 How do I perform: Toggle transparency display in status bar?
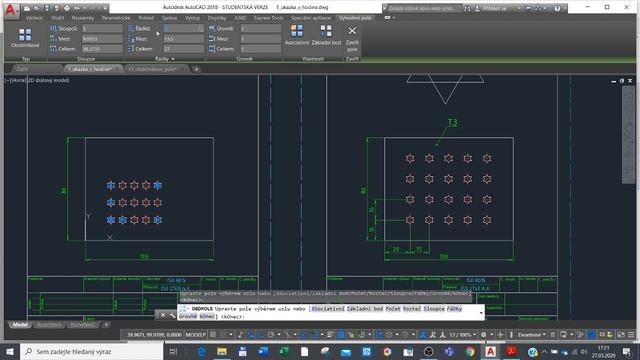click(x=340, y=335)
